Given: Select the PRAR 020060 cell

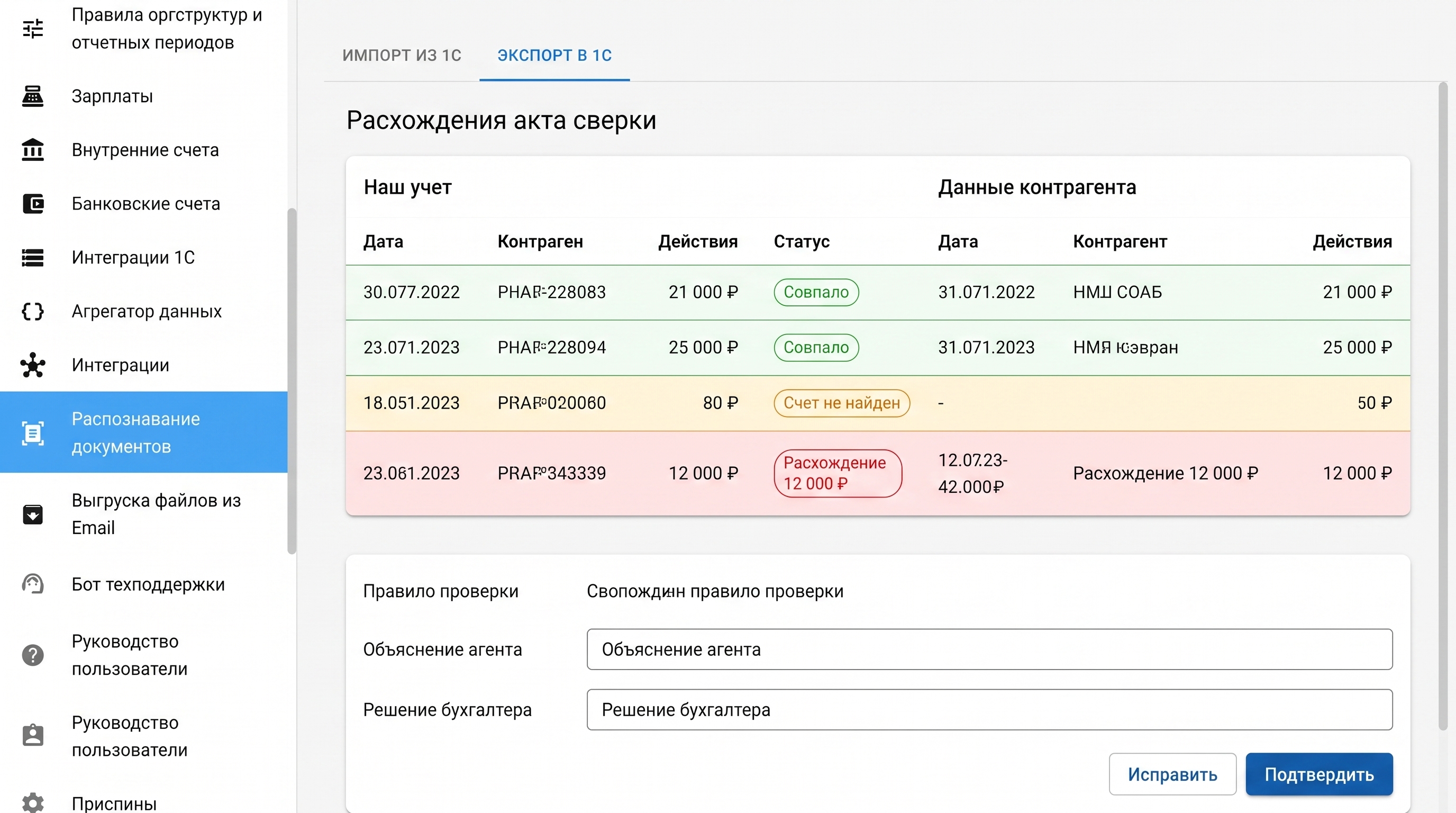Looking at the screenshot, I should point(551,403).
